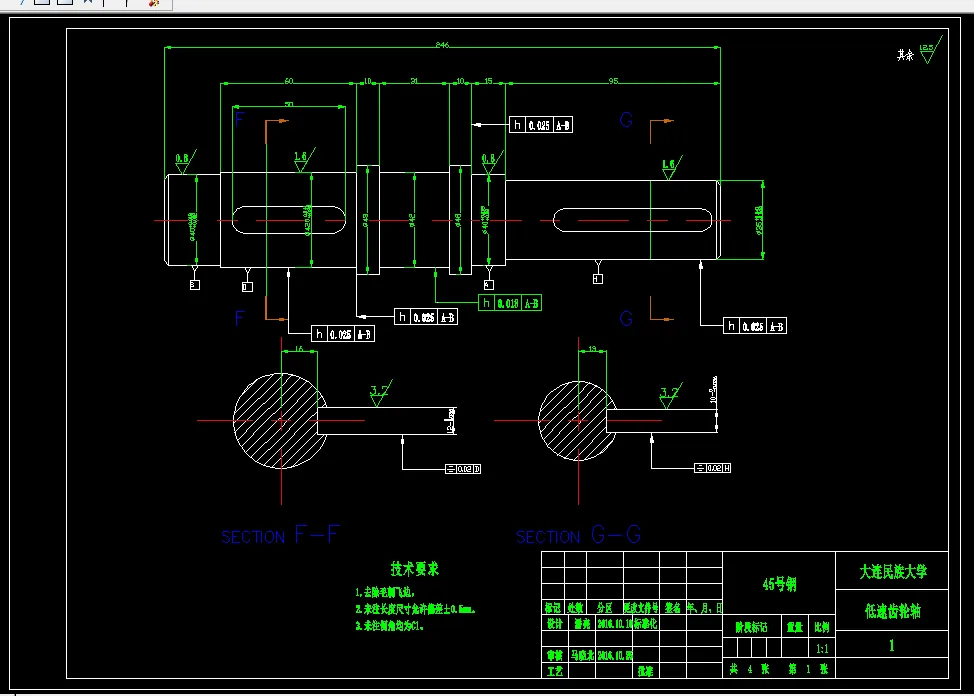Select the 31 length dimension
Viewport: 974px width, 696px height.
coord(414,81)
